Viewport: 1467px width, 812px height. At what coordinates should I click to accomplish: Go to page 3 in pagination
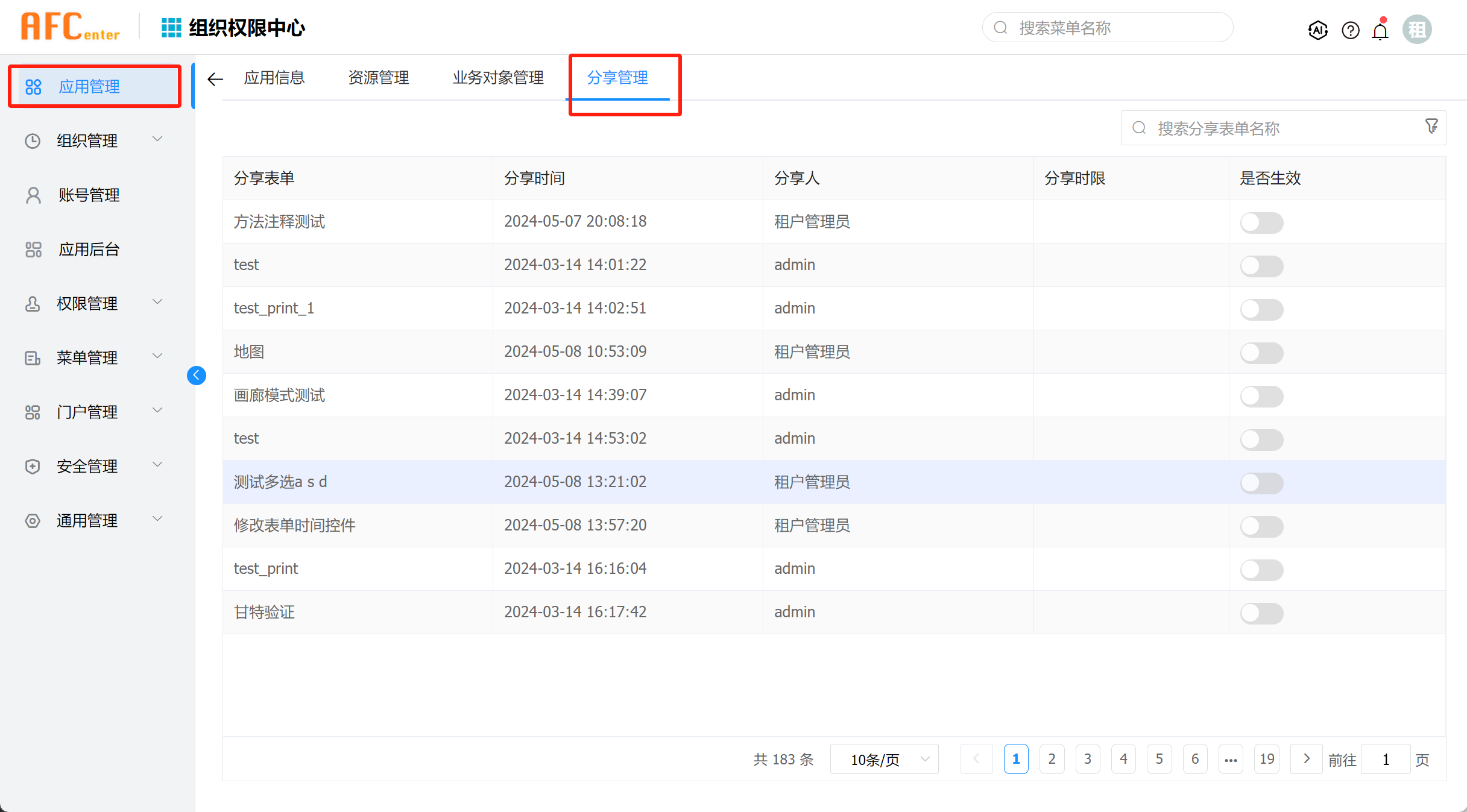click(x=1087, y=759)
